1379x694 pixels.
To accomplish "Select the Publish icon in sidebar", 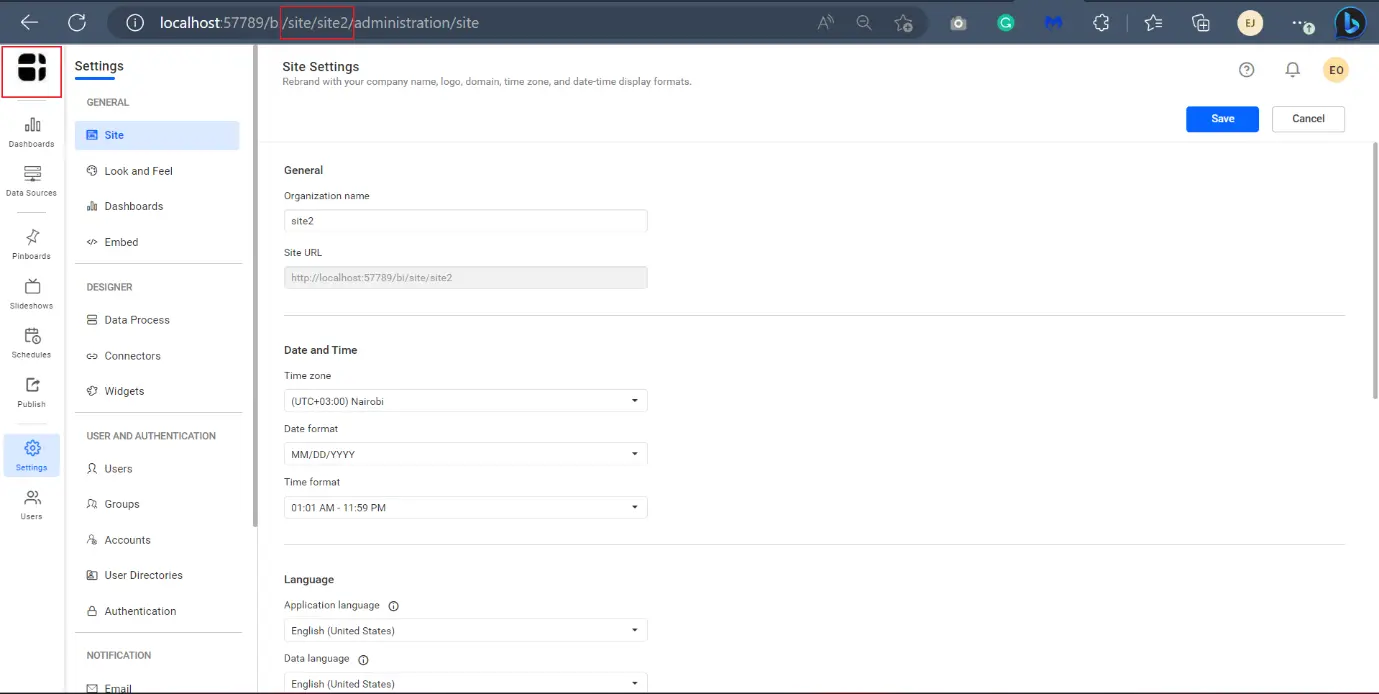I will click(31, 390).
